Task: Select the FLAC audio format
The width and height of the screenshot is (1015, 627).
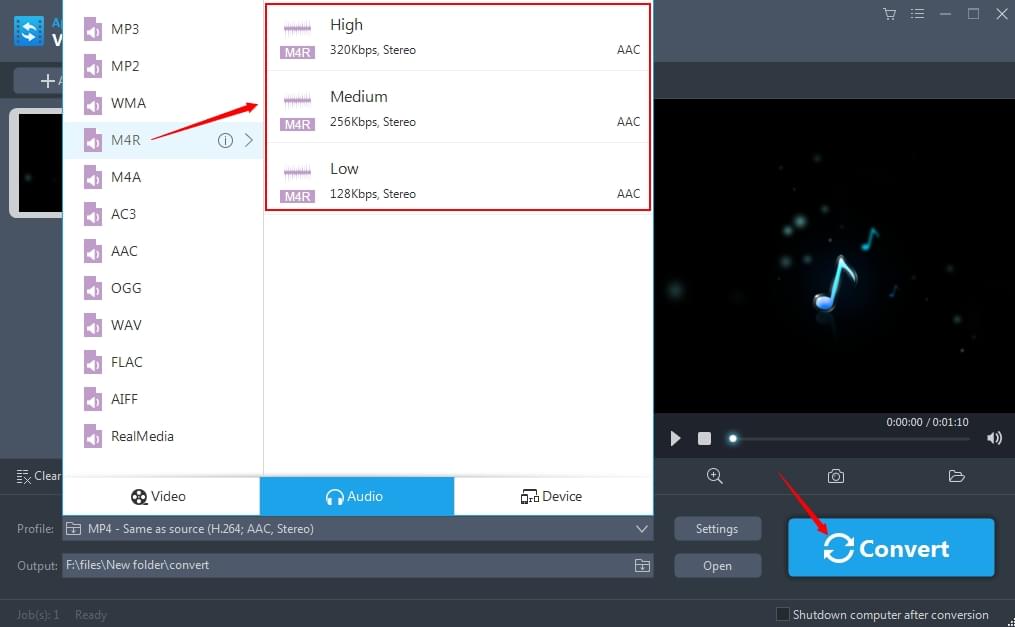Action: [x=126, y=362]
